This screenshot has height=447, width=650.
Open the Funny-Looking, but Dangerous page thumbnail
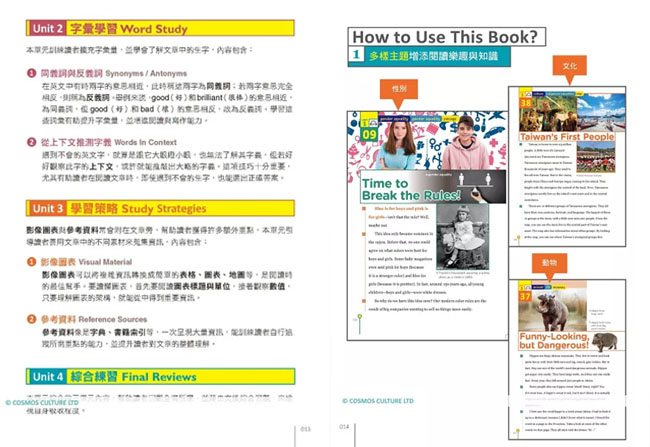pyautogui.click(x=567, y=359)
